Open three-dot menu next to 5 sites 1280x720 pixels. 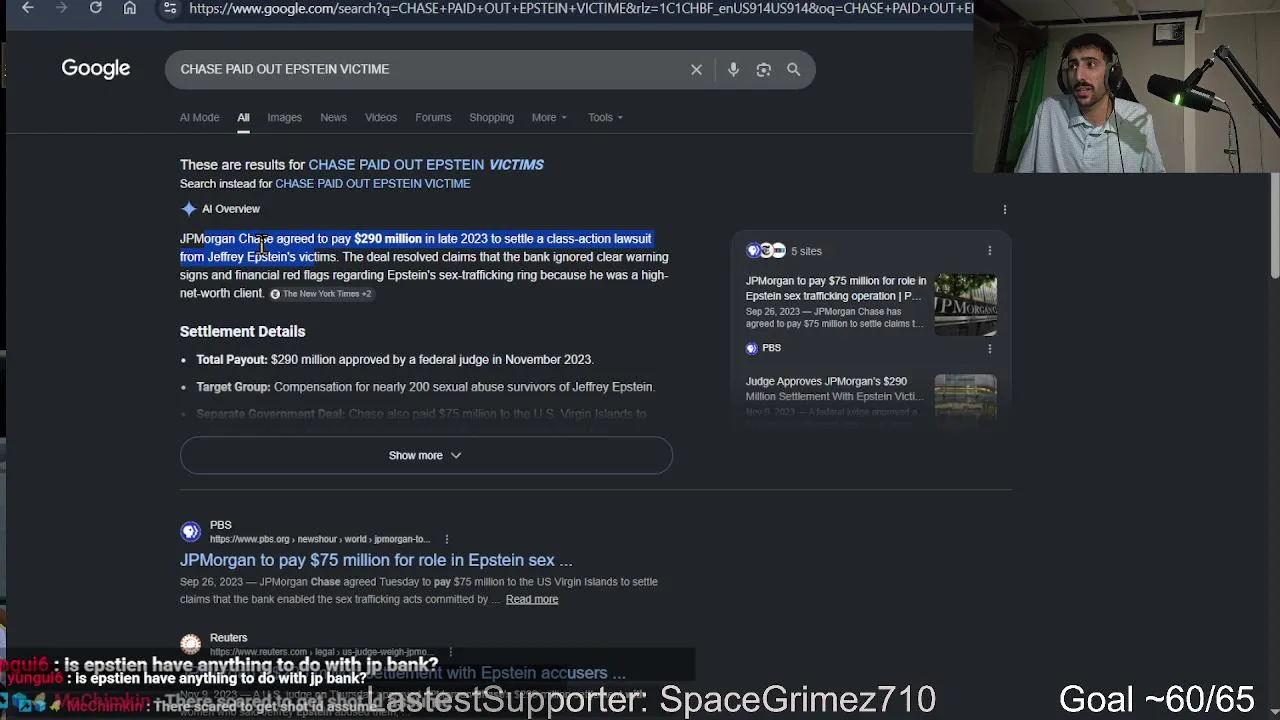(x=990, y=251)
